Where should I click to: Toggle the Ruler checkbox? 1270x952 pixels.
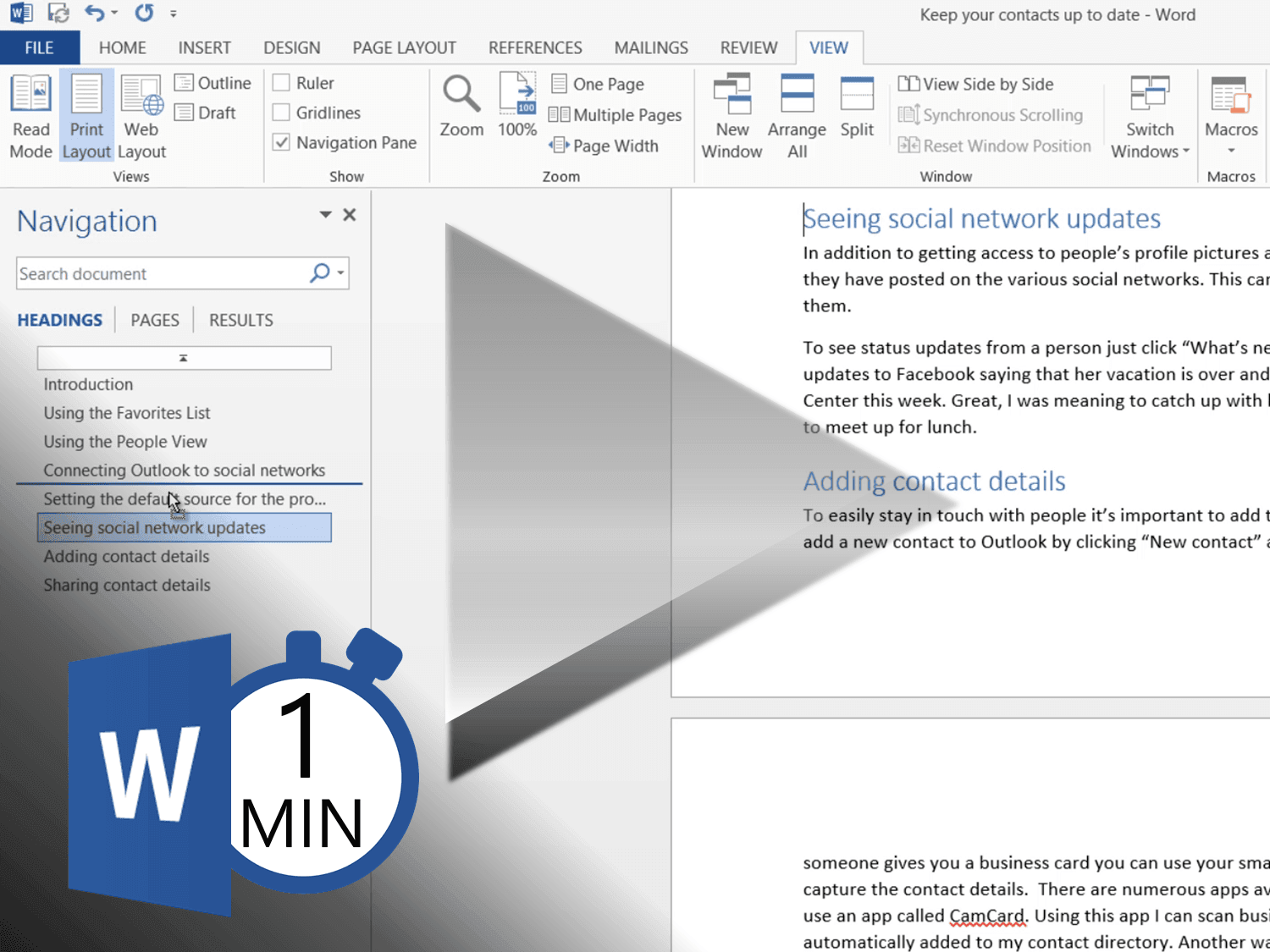click(281, 83)
